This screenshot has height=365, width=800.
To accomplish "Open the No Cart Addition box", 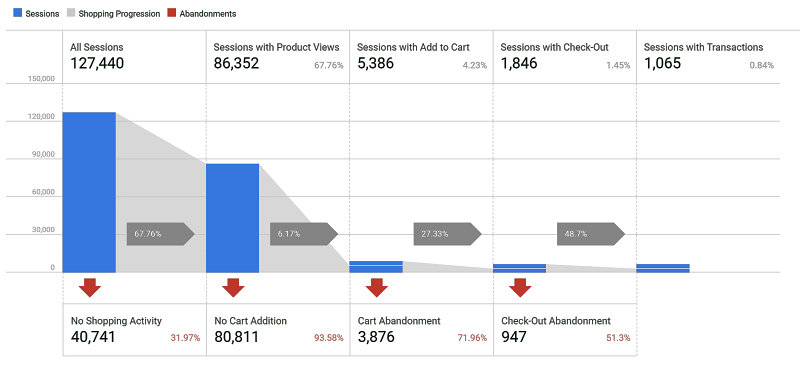I will point(278,330).
